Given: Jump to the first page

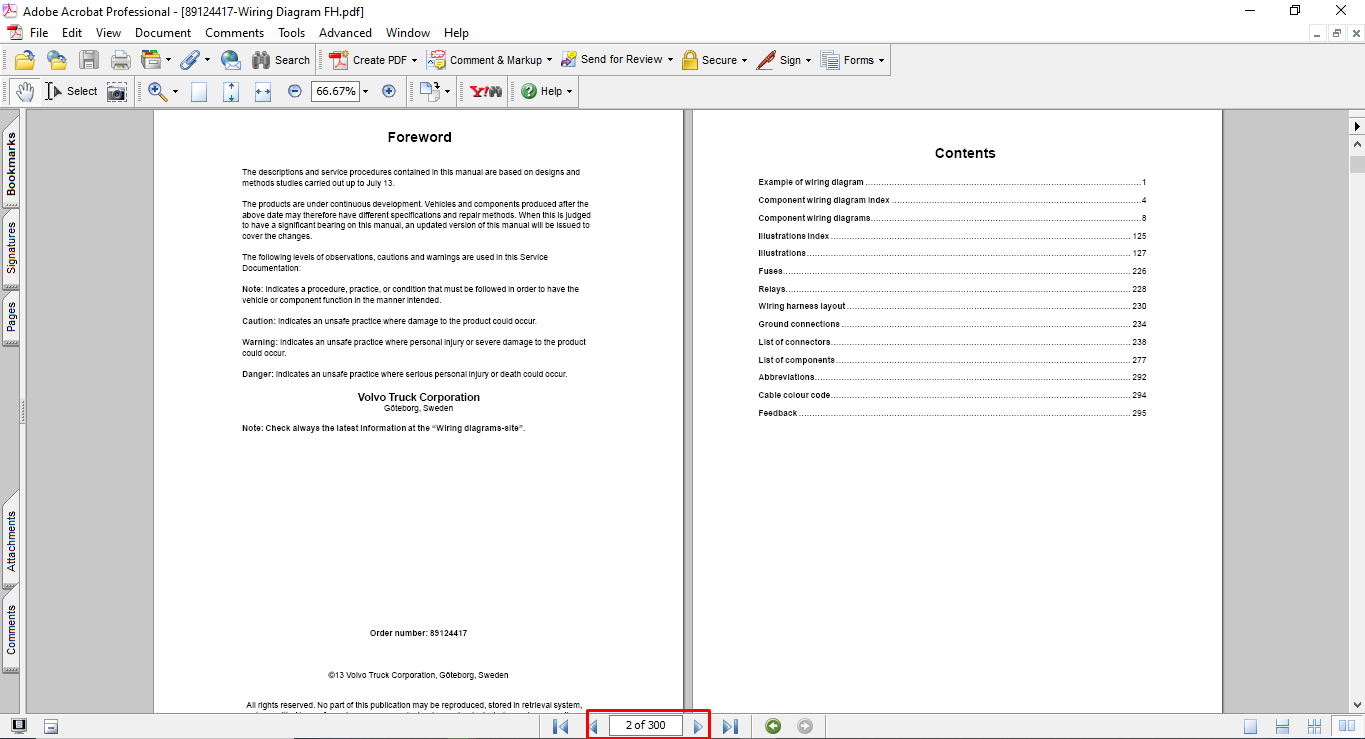Looking at the screenshot, I should [560, 726].
